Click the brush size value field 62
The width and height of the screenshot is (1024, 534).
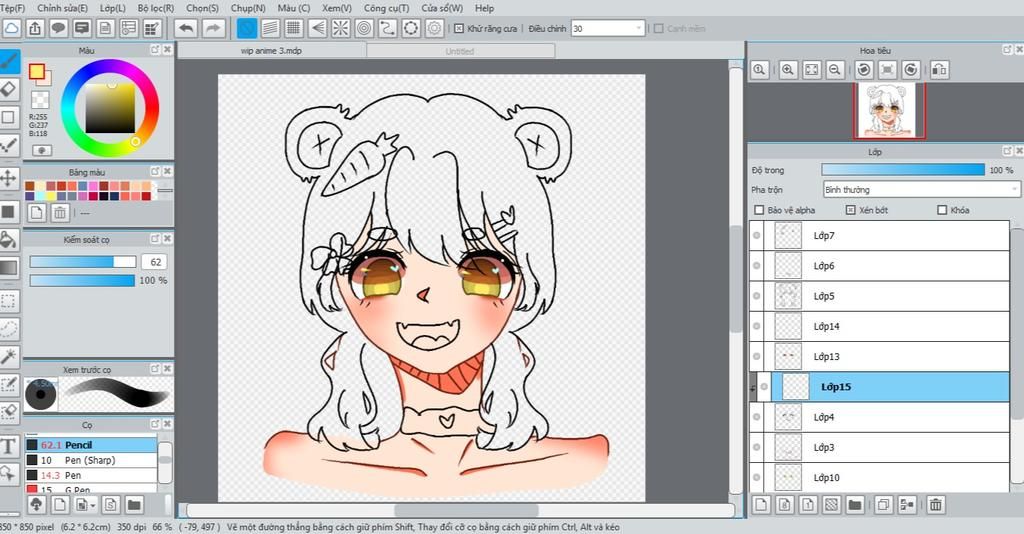[x=154, y=262]
